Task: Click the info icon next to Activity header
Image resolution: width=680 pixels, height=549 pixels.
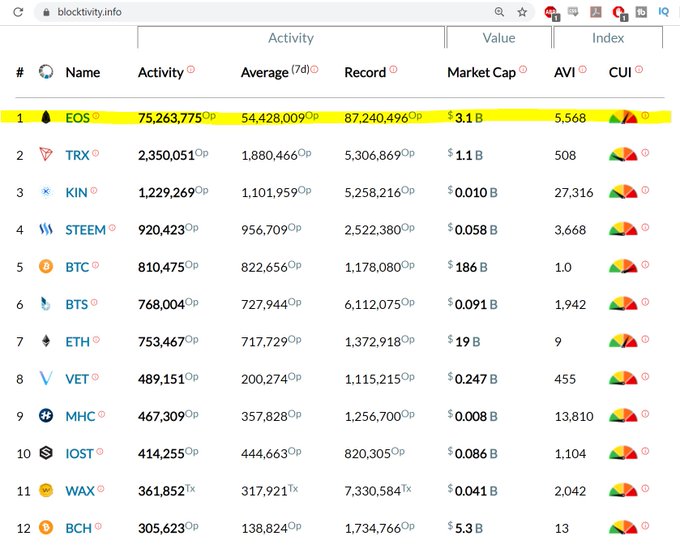Action: click(191, 69)
